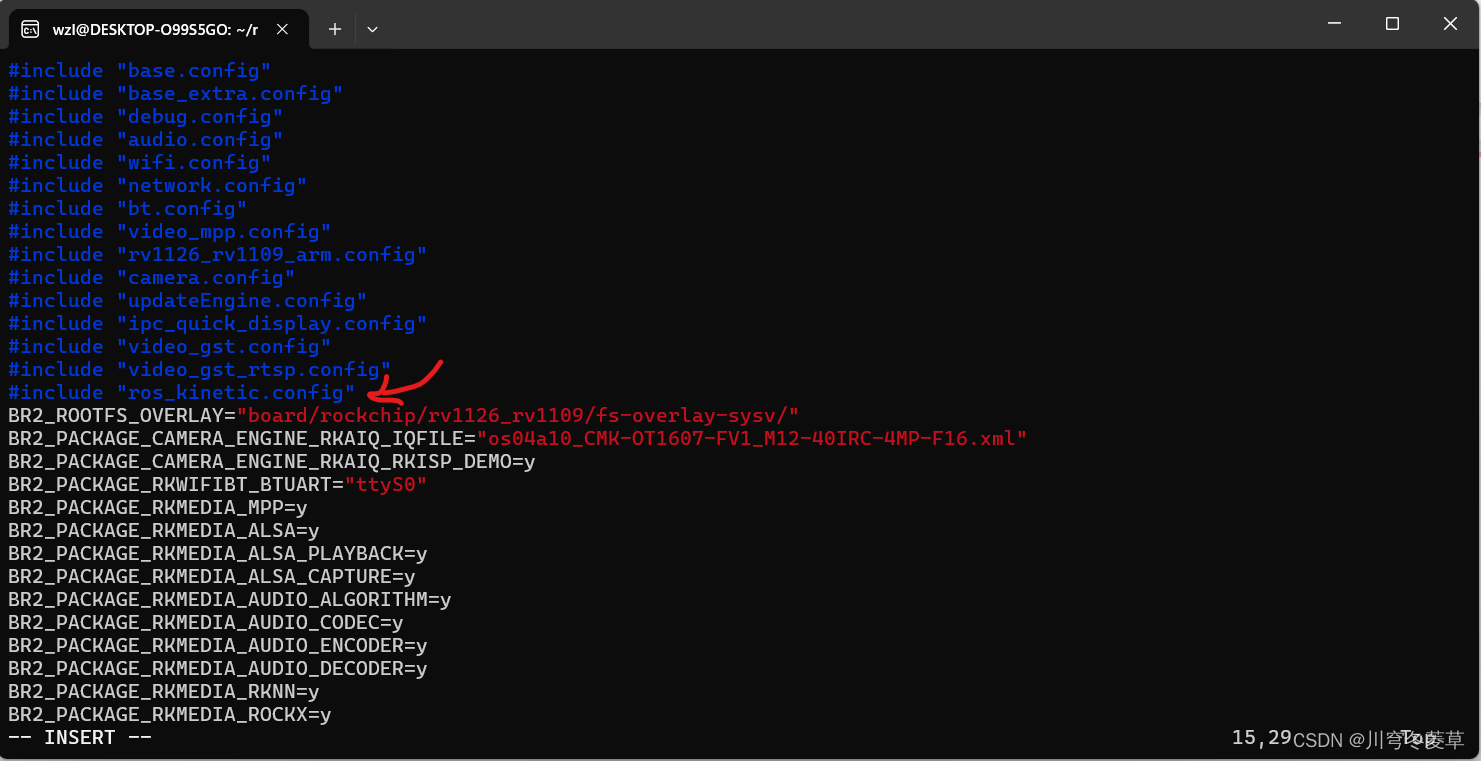Click the terminal icon on the active tab
This screenshot has height=761, width=1481.
[x=29, y=29]
